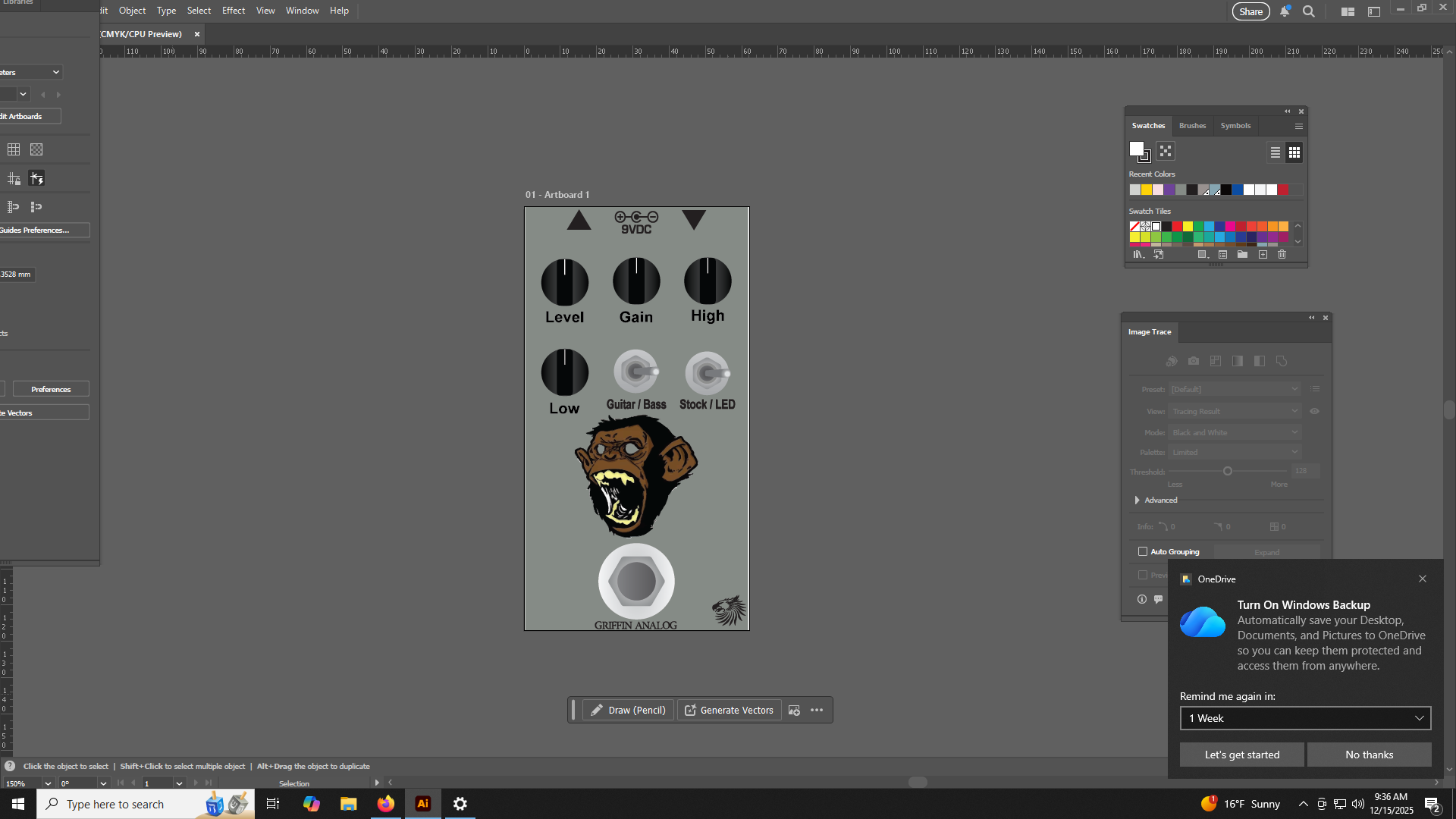Open the Remind me again 1 Week dropdown
The width and height of the screenshot is (1456, 819).
pyautogui.click(x=1305, y=718)
